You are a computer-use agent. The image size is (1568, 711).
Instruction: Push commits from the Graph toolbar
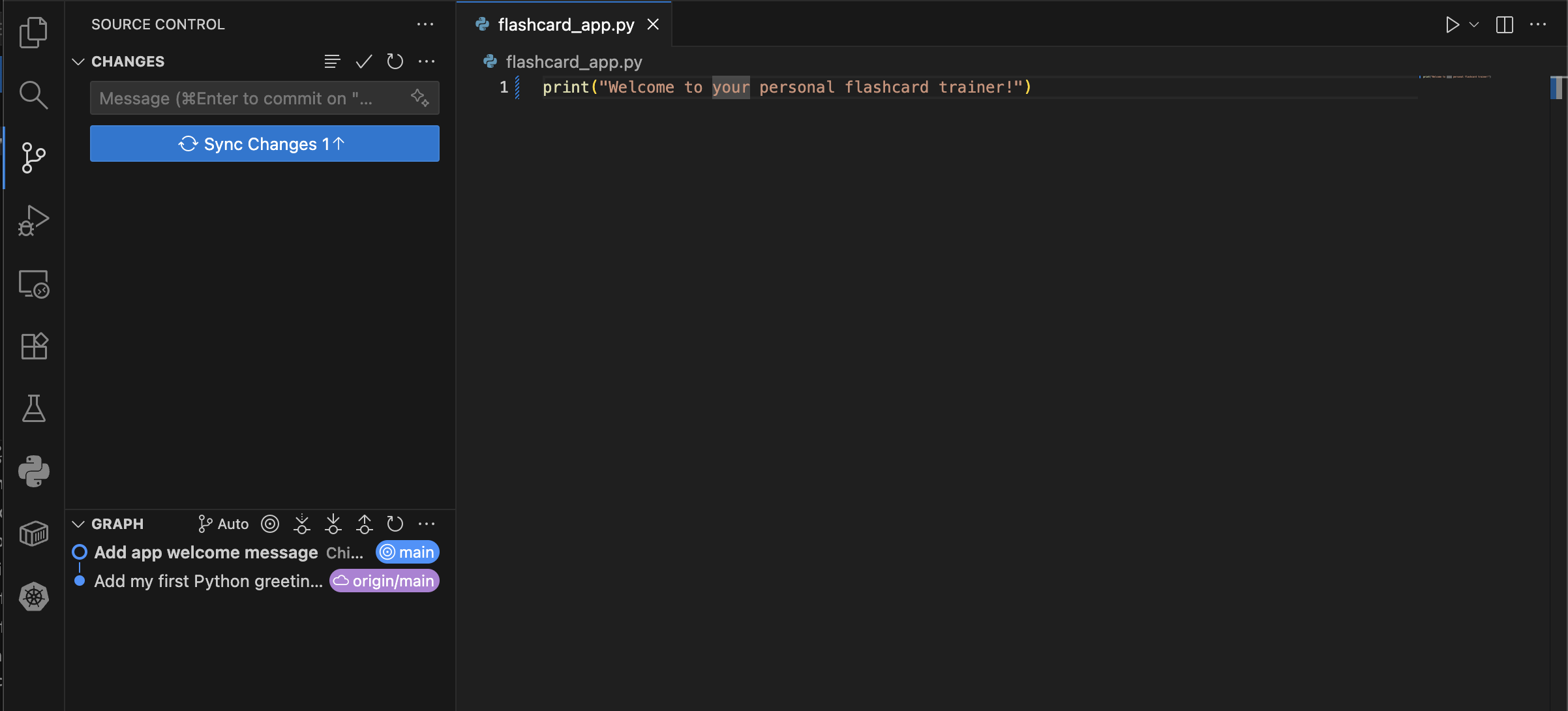click(364, 523)
